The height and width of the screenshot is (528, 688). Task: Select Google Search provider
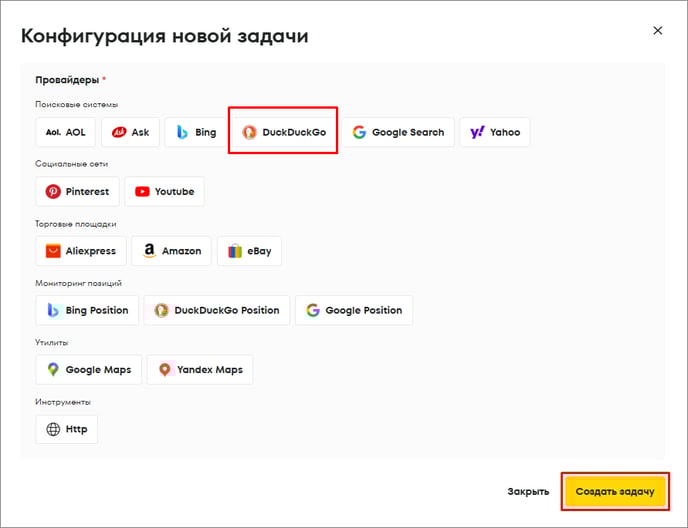pyautogui.click(x=398, y=132)
